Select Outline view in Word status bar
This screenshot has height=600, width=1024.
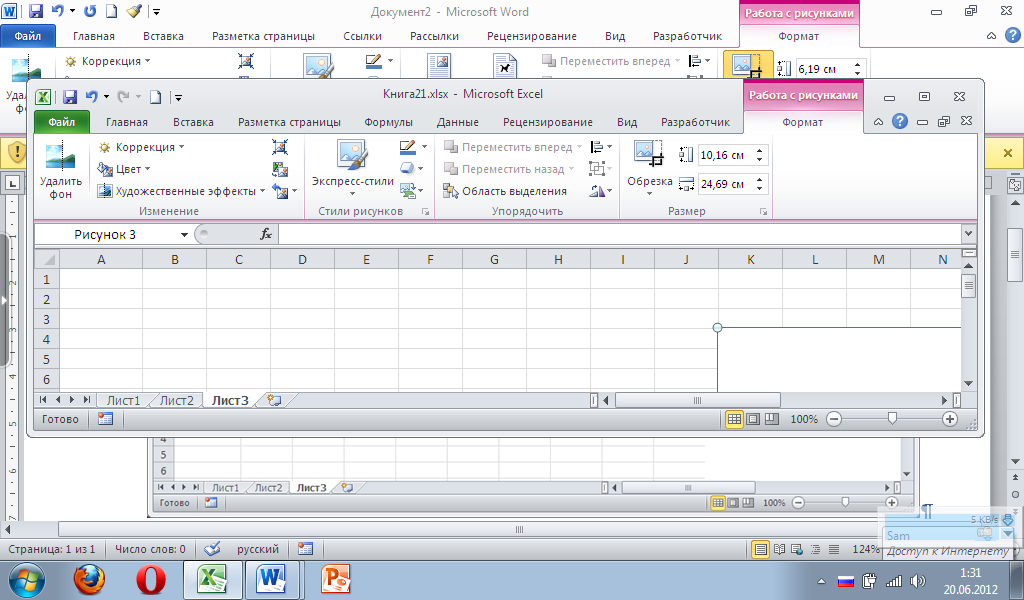click(x=816, y=549)
